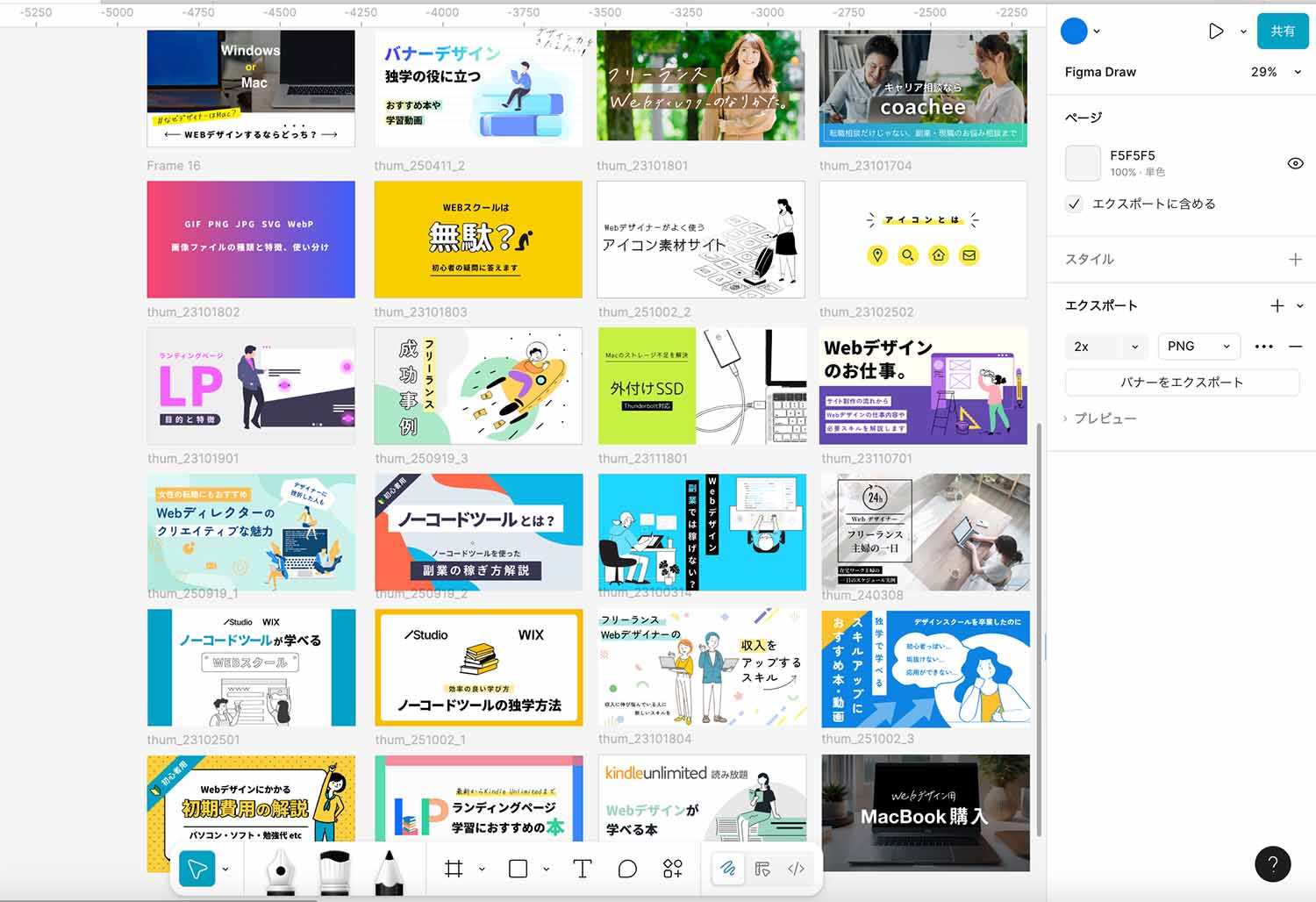This screenshot has height=902, width=1316.
Task: Pick the Pen nib tool
Action: pyautogui.click(x=280, y=870)
